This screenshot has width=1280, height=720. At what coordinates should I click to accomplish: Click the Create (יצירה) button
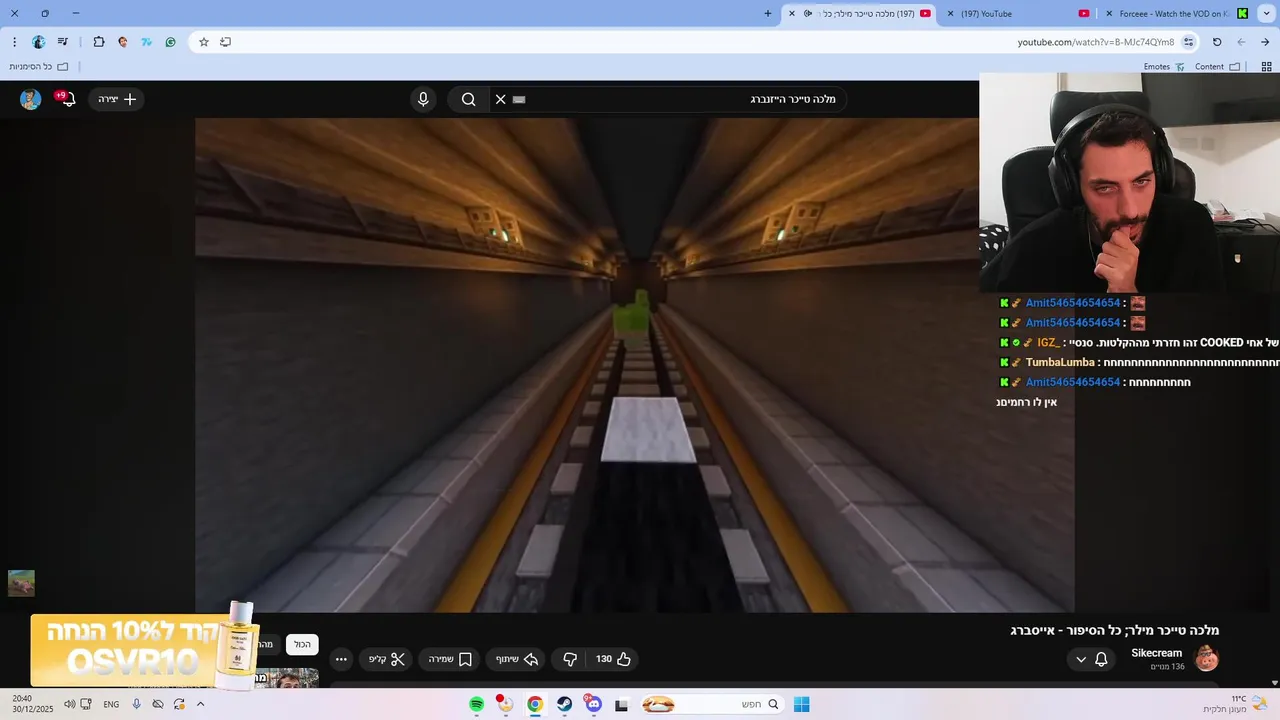[x=116, y=99]
